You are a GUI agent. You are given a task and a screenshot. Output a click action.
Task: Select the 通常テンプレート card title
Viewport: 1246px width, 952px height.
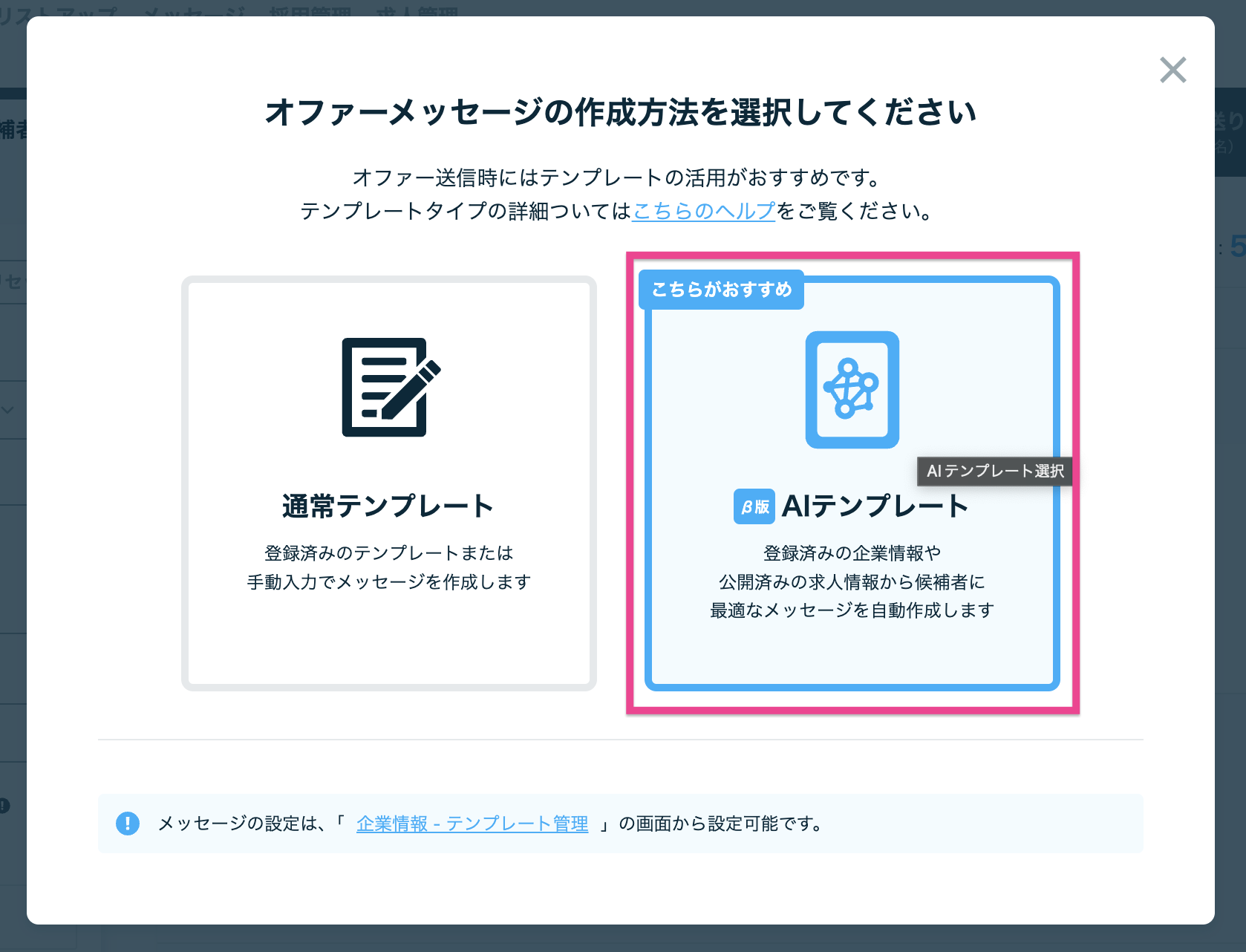(388, 506)
